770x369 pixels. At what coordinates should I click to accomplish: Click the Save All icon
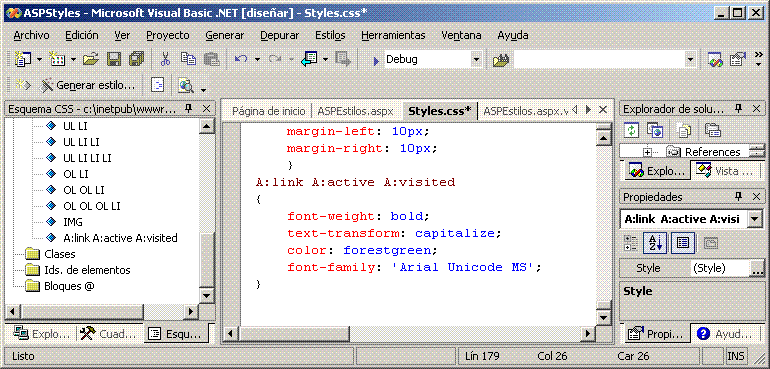(137, 59)
